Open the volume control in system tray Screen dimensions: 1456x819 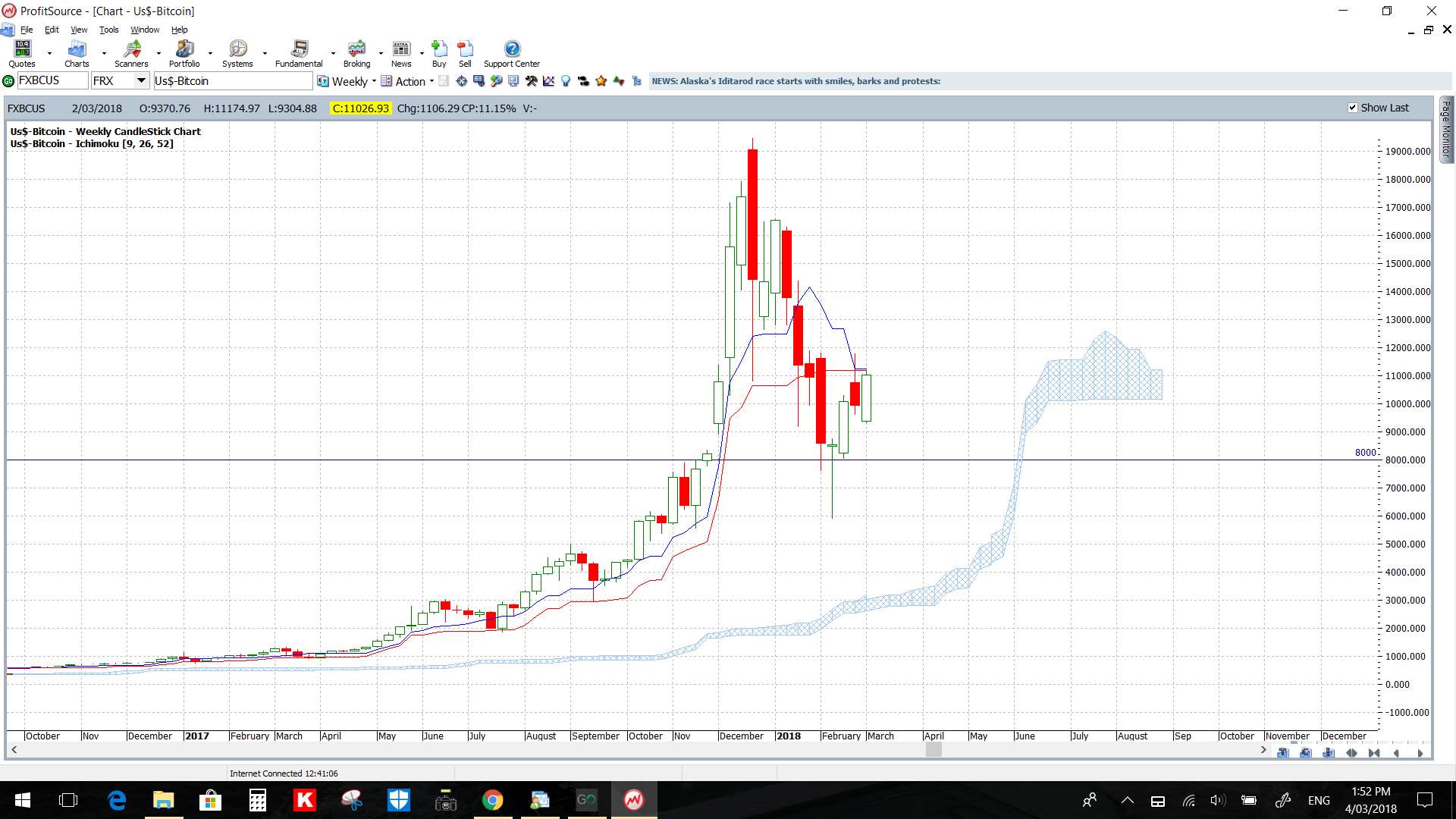1218,800
